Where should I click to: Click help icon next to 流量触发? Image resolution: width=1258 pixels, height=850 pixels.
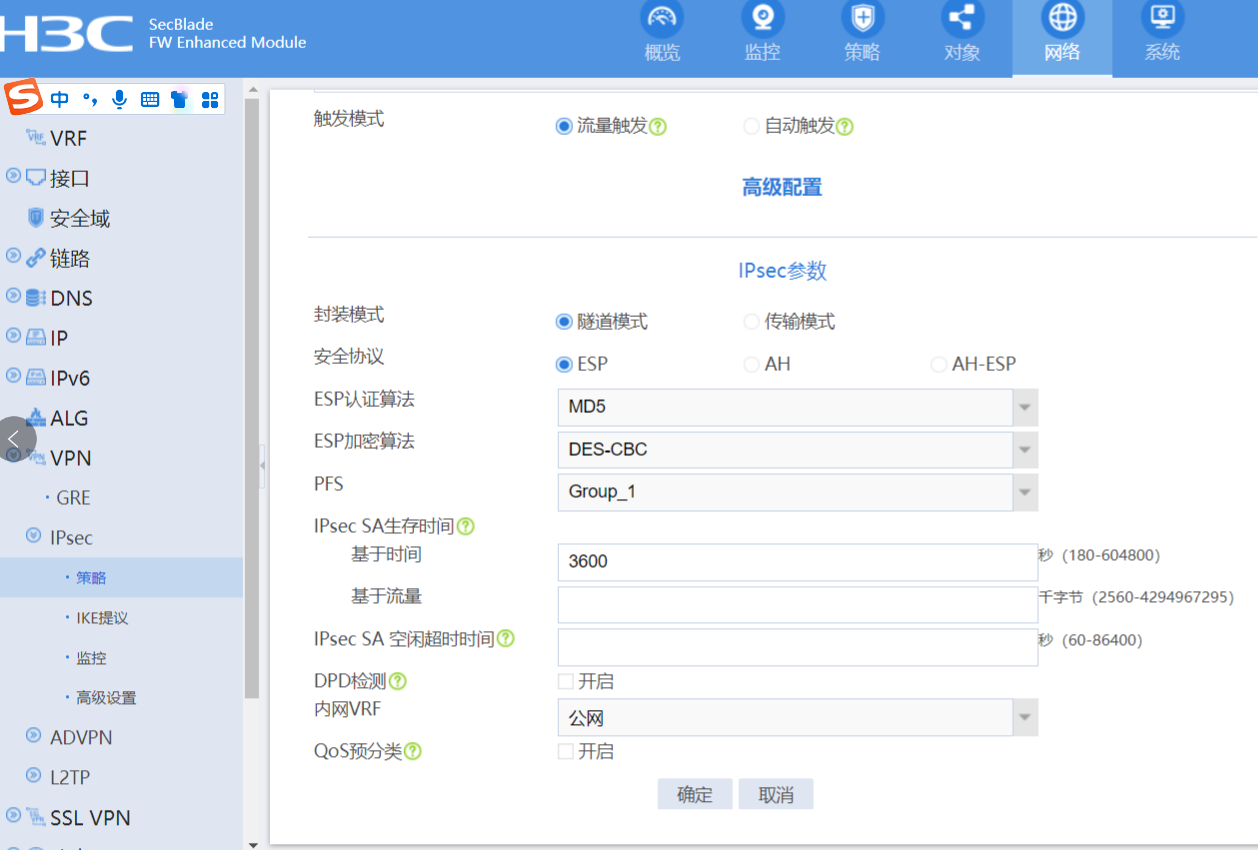point(658,127)
